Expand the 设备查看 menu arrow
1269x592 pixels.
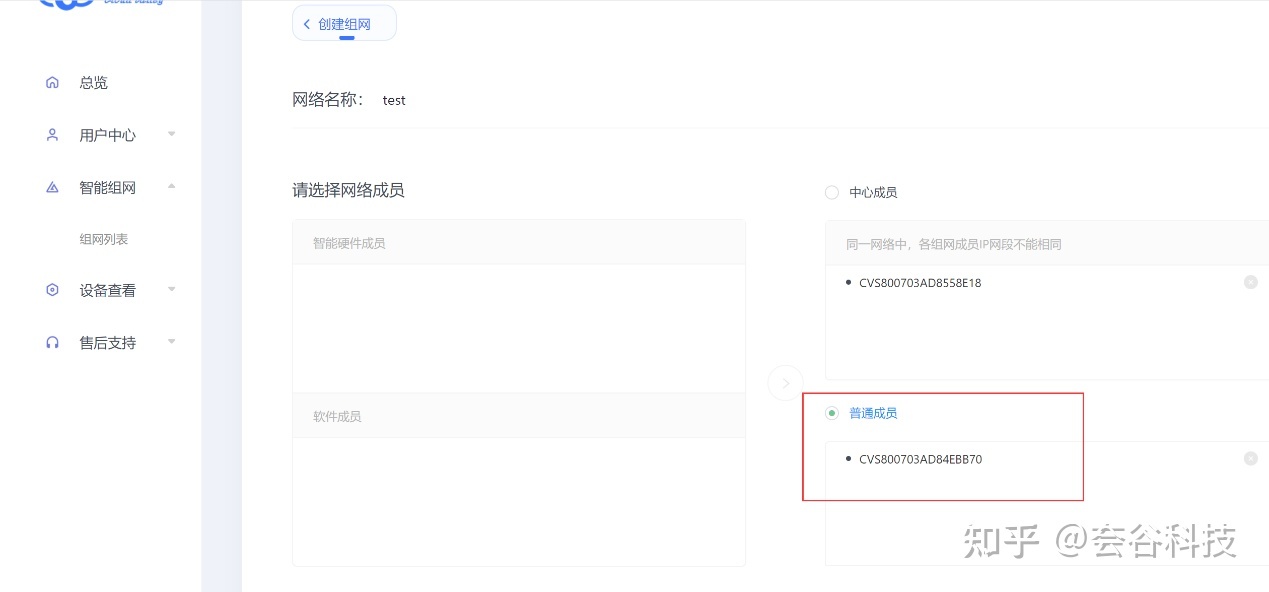coord(171,290)
